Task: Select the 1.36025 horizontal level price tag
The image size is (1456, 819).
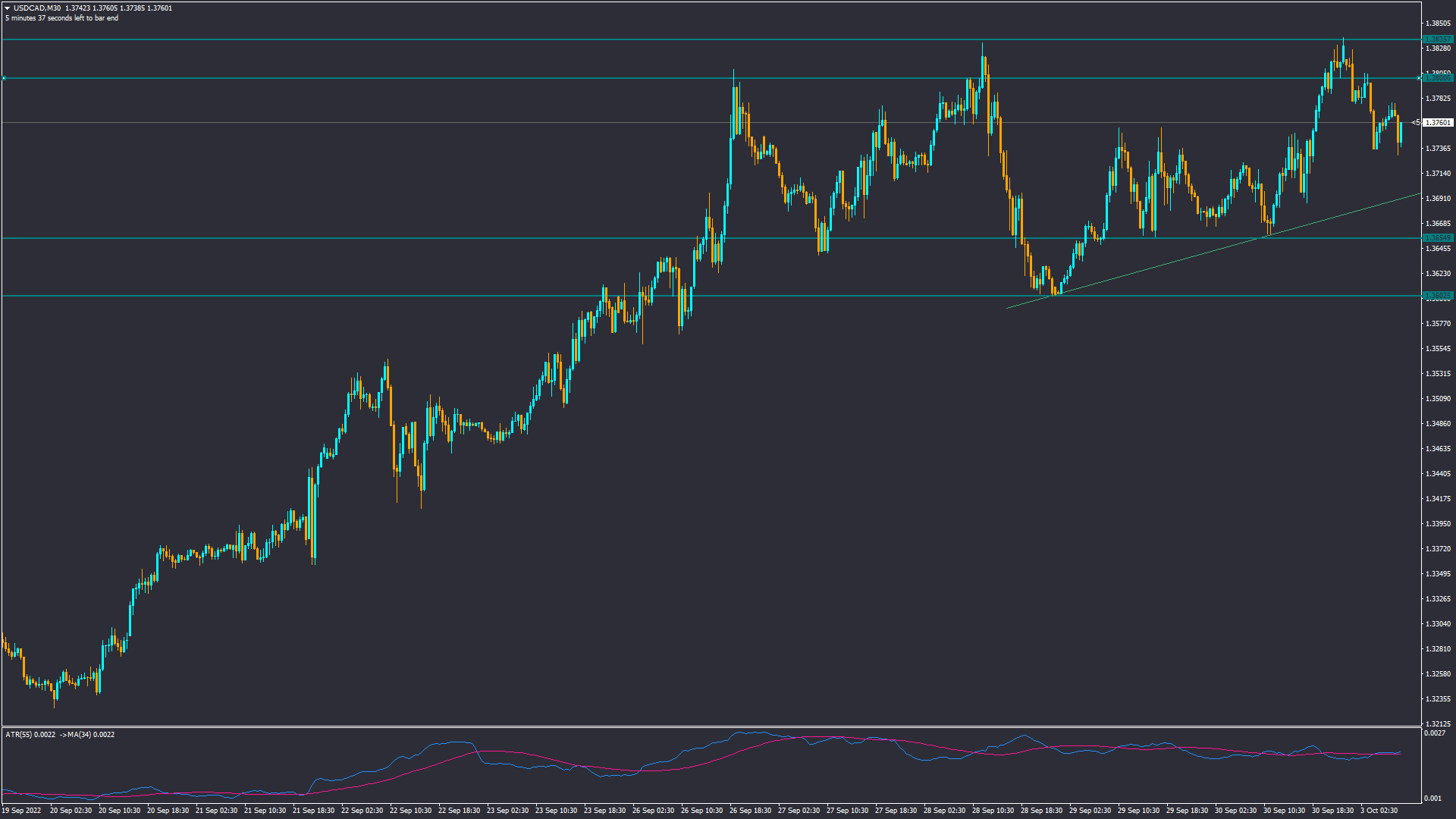Action: pyautogui.click(x=1437, y=296)
